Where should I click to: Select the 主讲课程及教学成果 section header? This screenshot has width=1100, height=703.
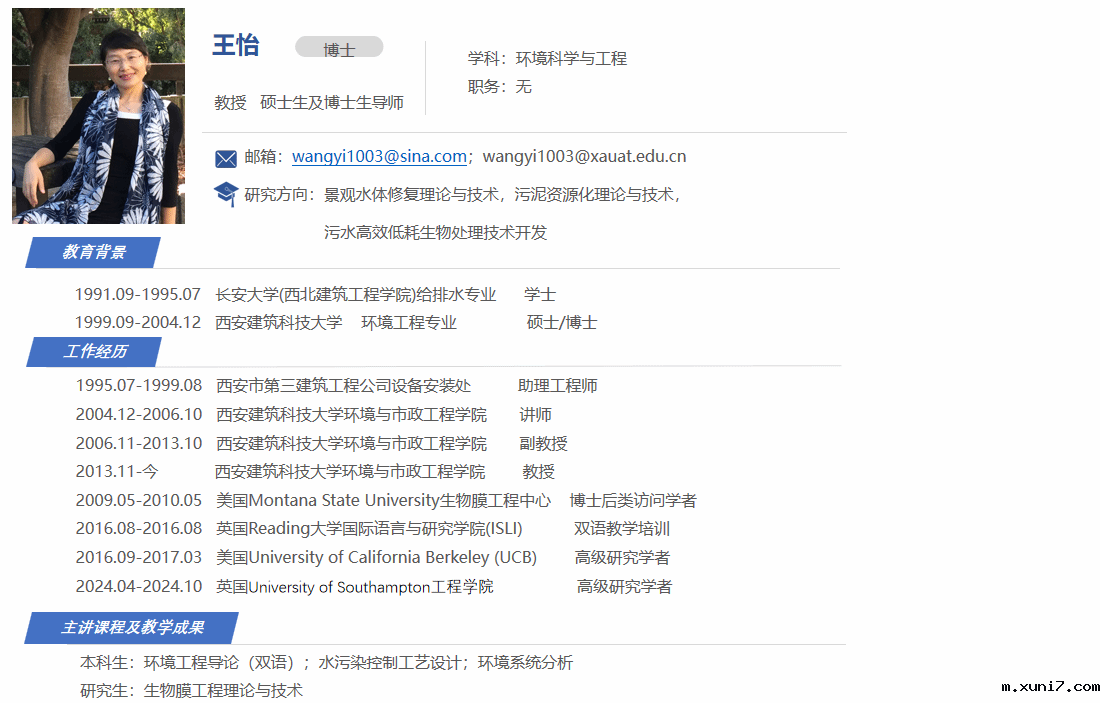click(x=132, y=628)
